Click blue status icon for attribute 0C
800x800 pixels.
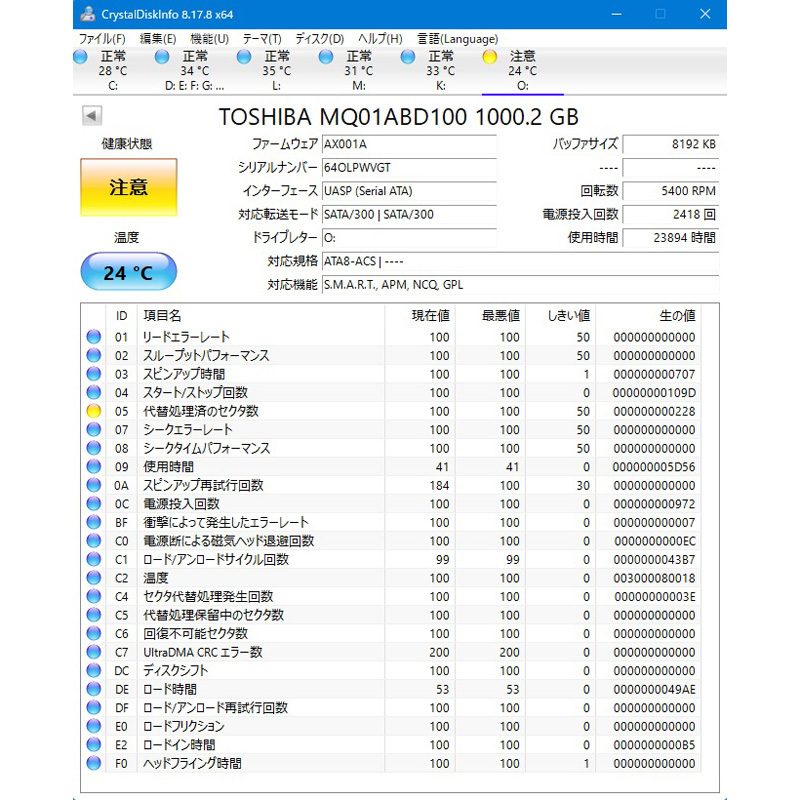[x=94, y=504]
